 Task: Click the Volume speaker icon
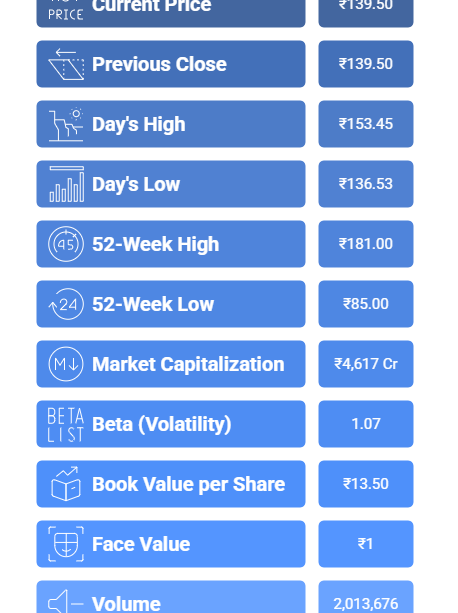66,603
